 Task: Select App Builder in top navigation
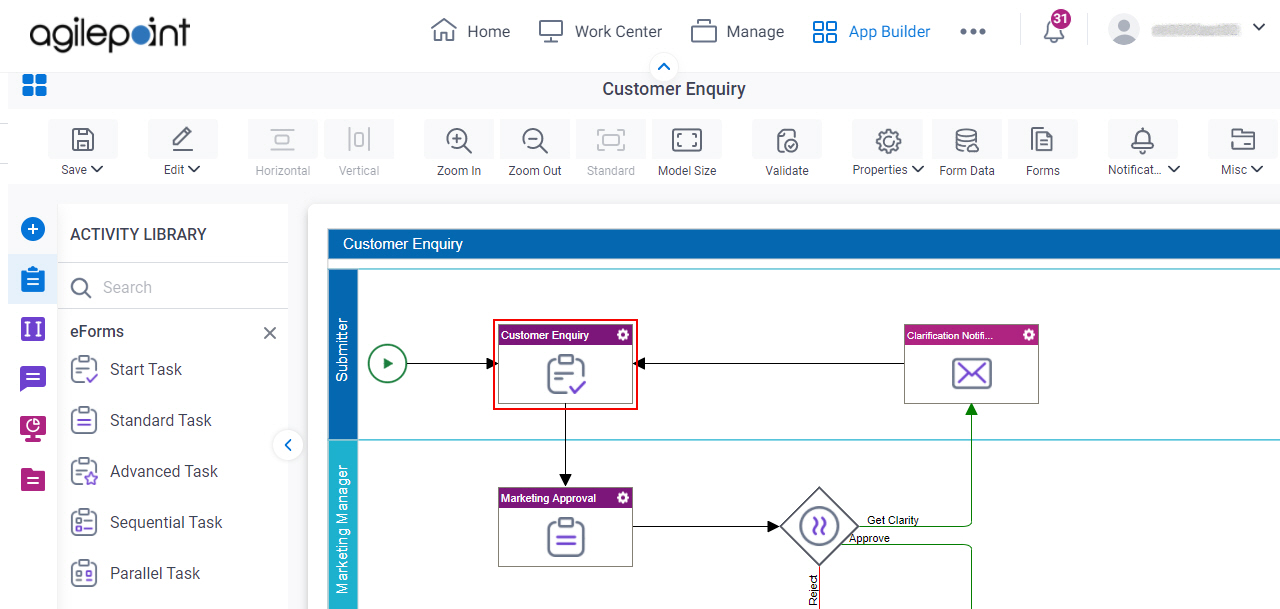pos(871,31)
